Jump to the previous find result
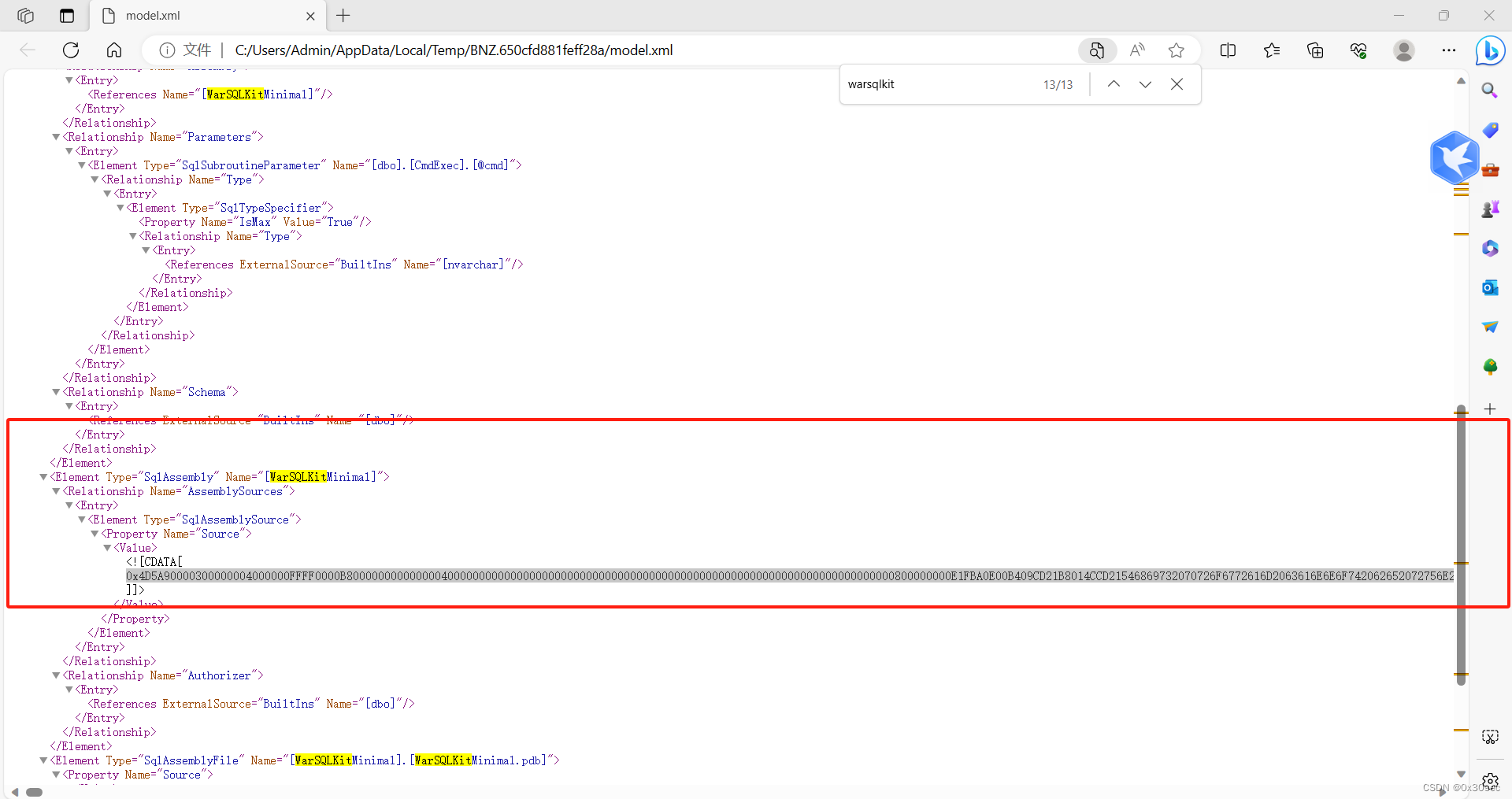 click(1114, 84)
